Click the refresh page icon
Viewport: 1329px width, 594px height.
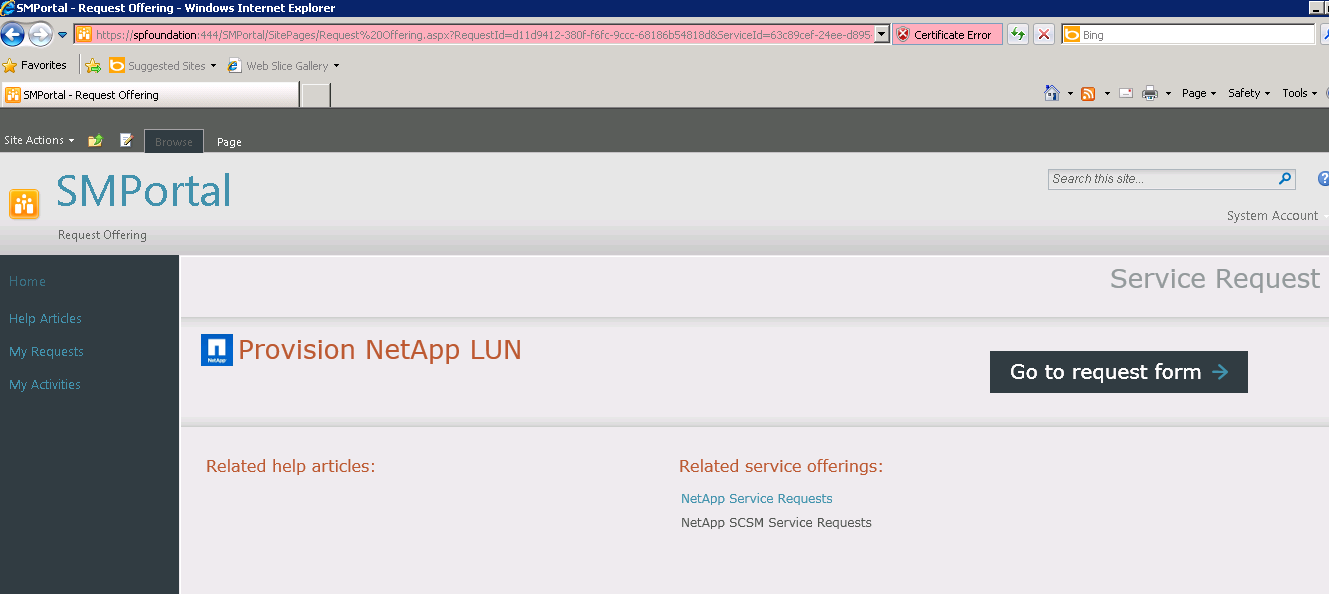(x=1018, y=35)
